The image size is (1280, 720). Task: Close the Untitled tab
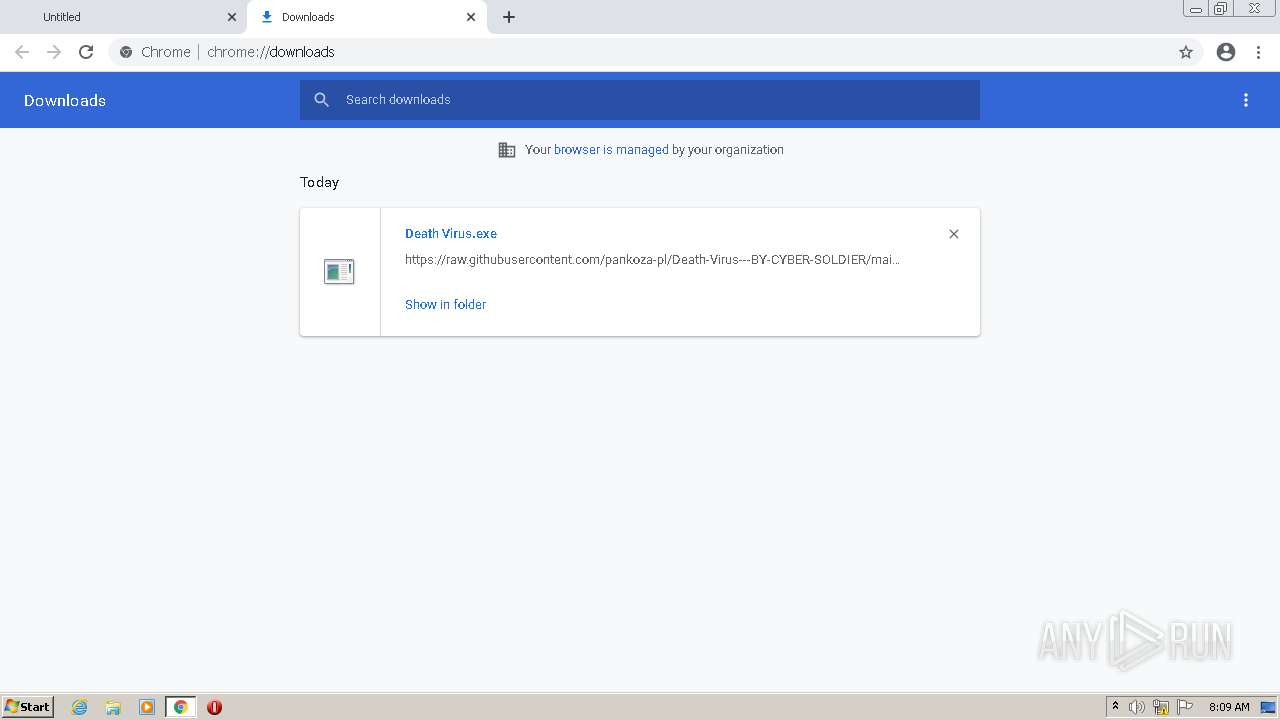232,17
